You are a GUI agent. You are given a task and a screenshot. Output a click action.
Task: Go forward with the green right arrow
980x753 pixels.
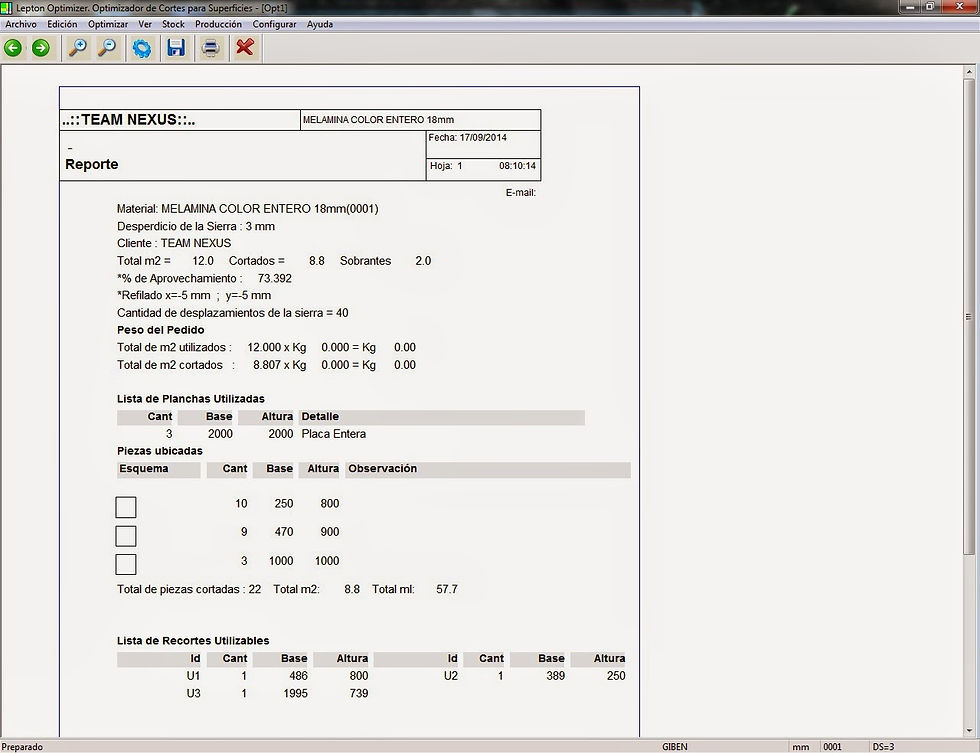41,47
